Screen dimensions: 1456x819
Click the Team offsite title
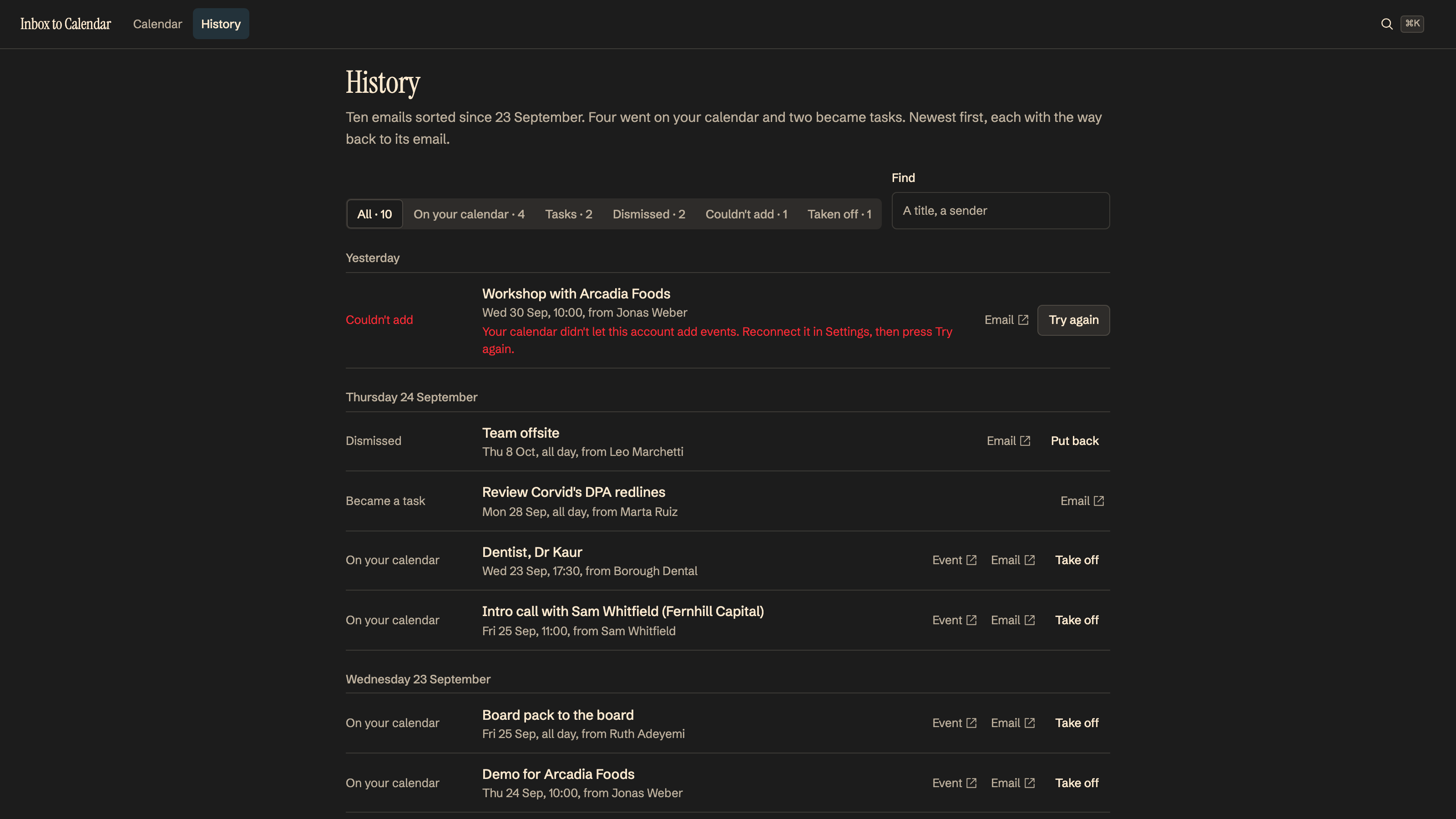pos(520,433)
